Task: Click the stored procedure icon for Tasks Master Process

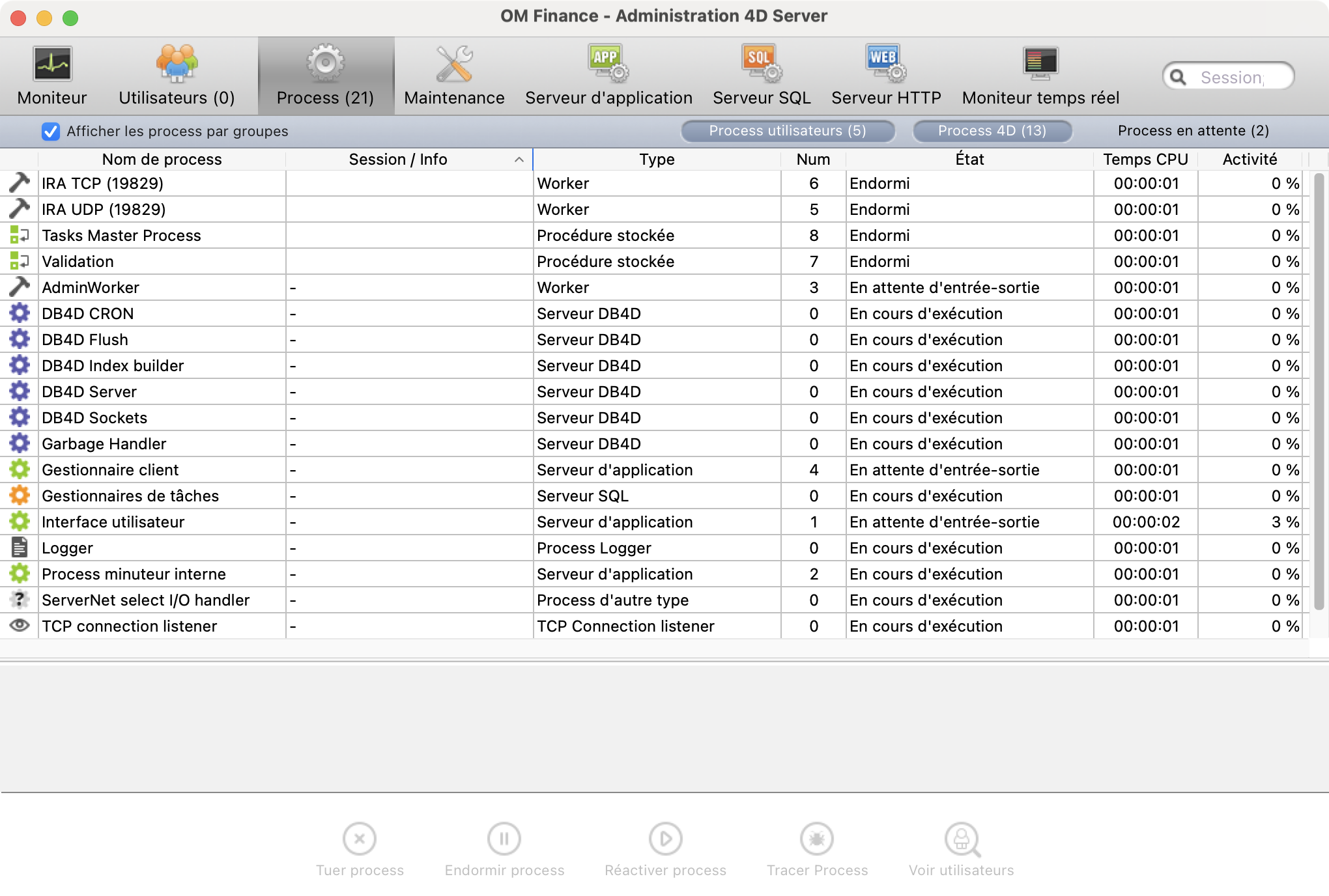Action: pos(20,235)
